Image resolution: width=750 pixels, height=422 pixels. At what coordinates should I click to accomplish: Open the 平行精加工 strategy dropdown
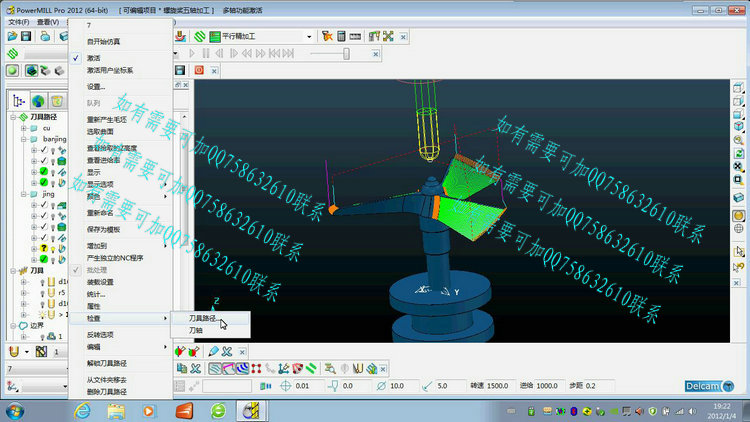pyautogui.click(x=309, y=36)
